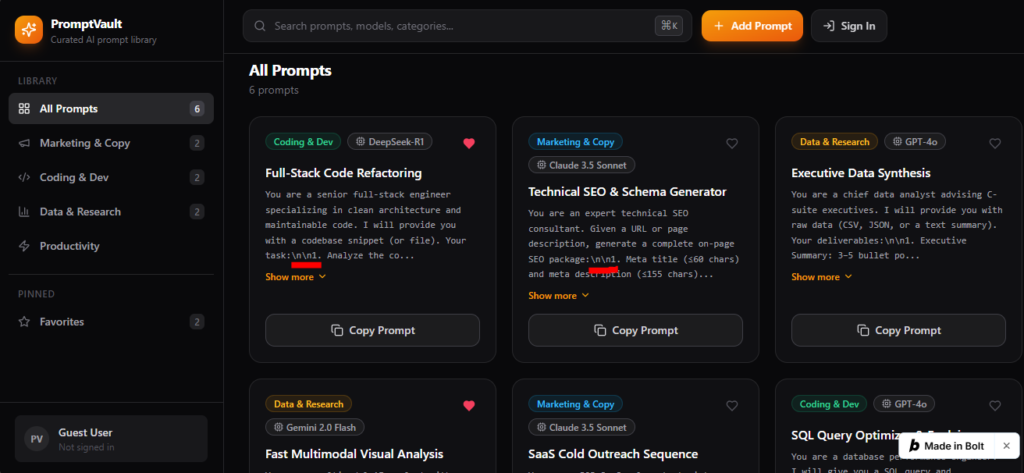Unfavorite Fast Multimodal Visual Analysis prompt
This screenshot has height=473, width=1024.
tap(469, 406)
